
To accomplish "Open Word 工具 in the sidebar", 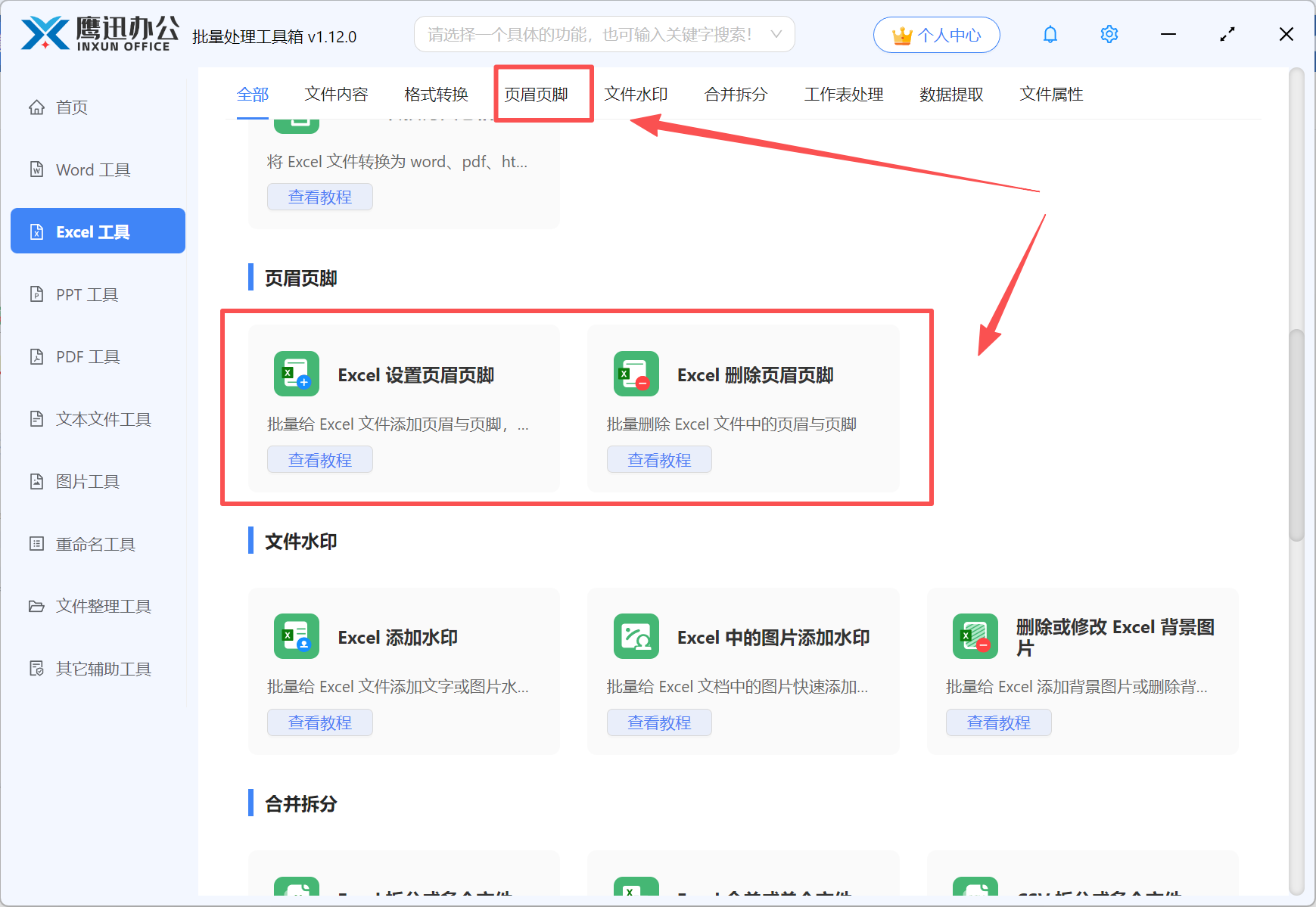I will (x=93, y=170).
